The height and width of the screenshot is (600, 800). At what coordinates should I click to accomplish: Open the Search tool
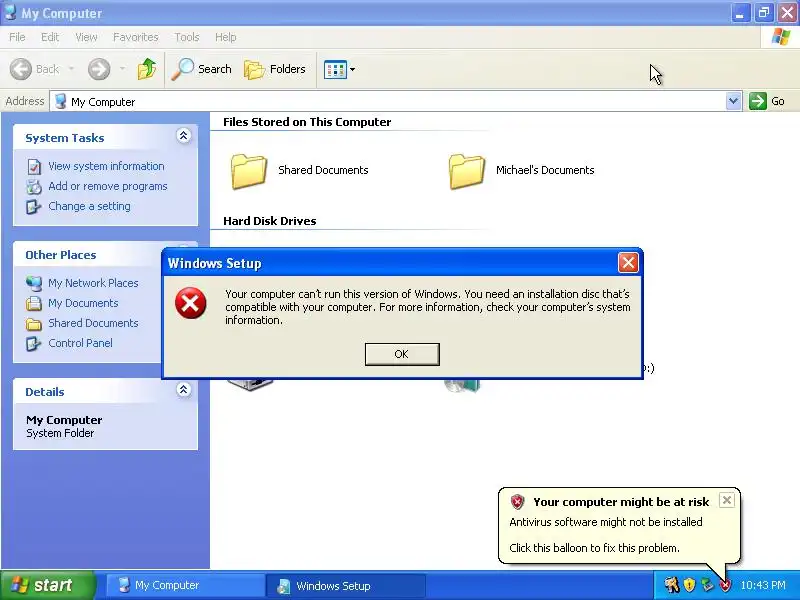pyautogui.click(x=201, y=69)
